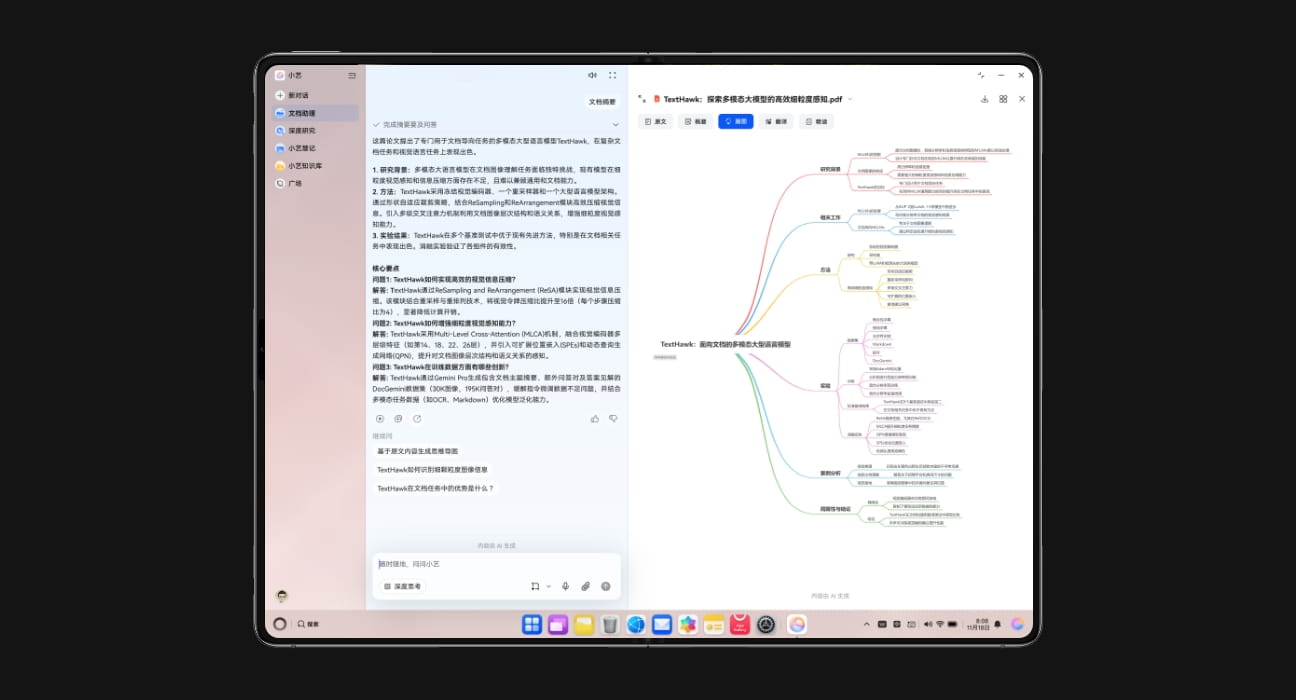Viewport: 1296px width, 700px height.
Task: Click the speaker read-aloud icon in chat header
Action: [592, 75]
